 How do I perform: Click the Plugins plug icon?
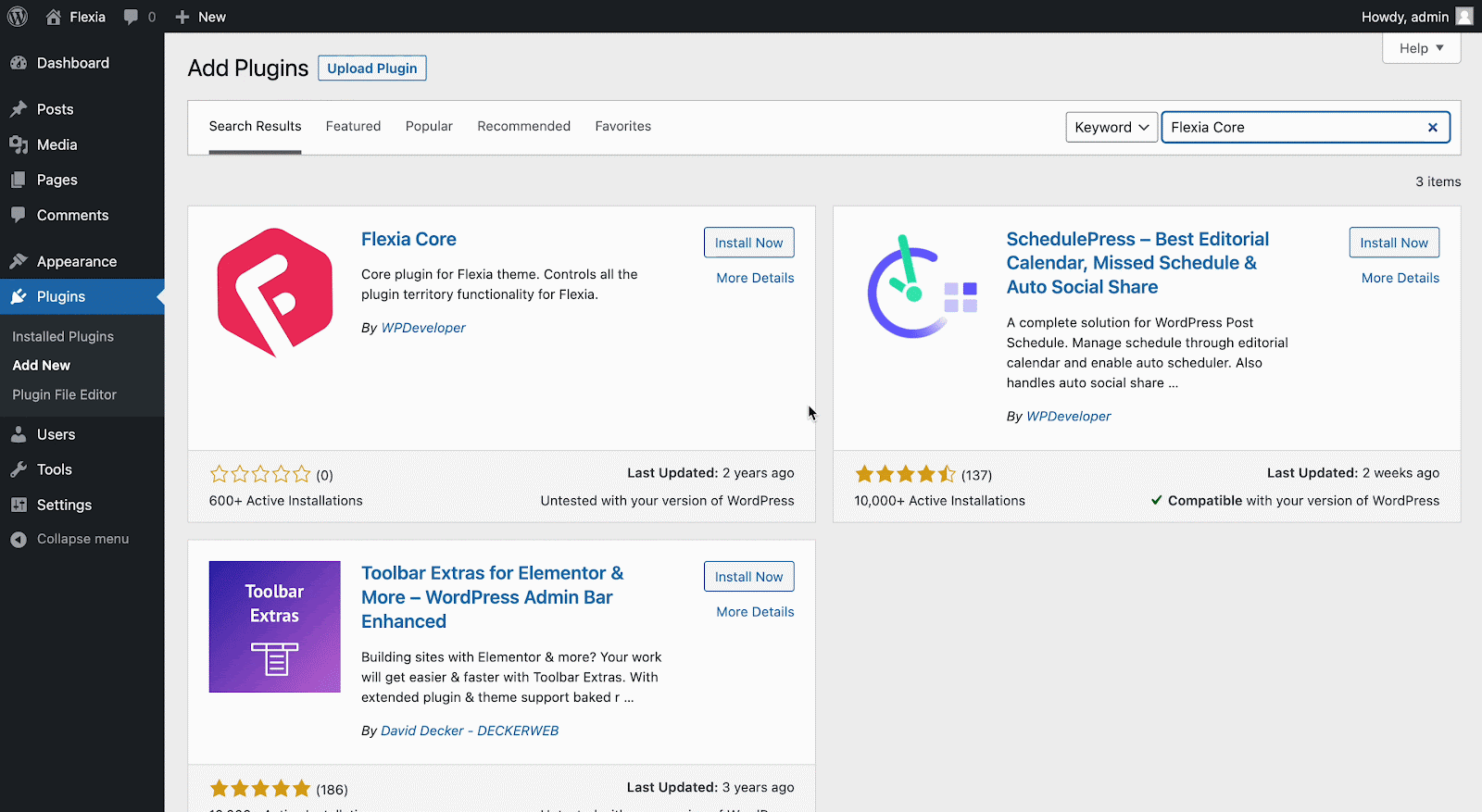(19, 296)
